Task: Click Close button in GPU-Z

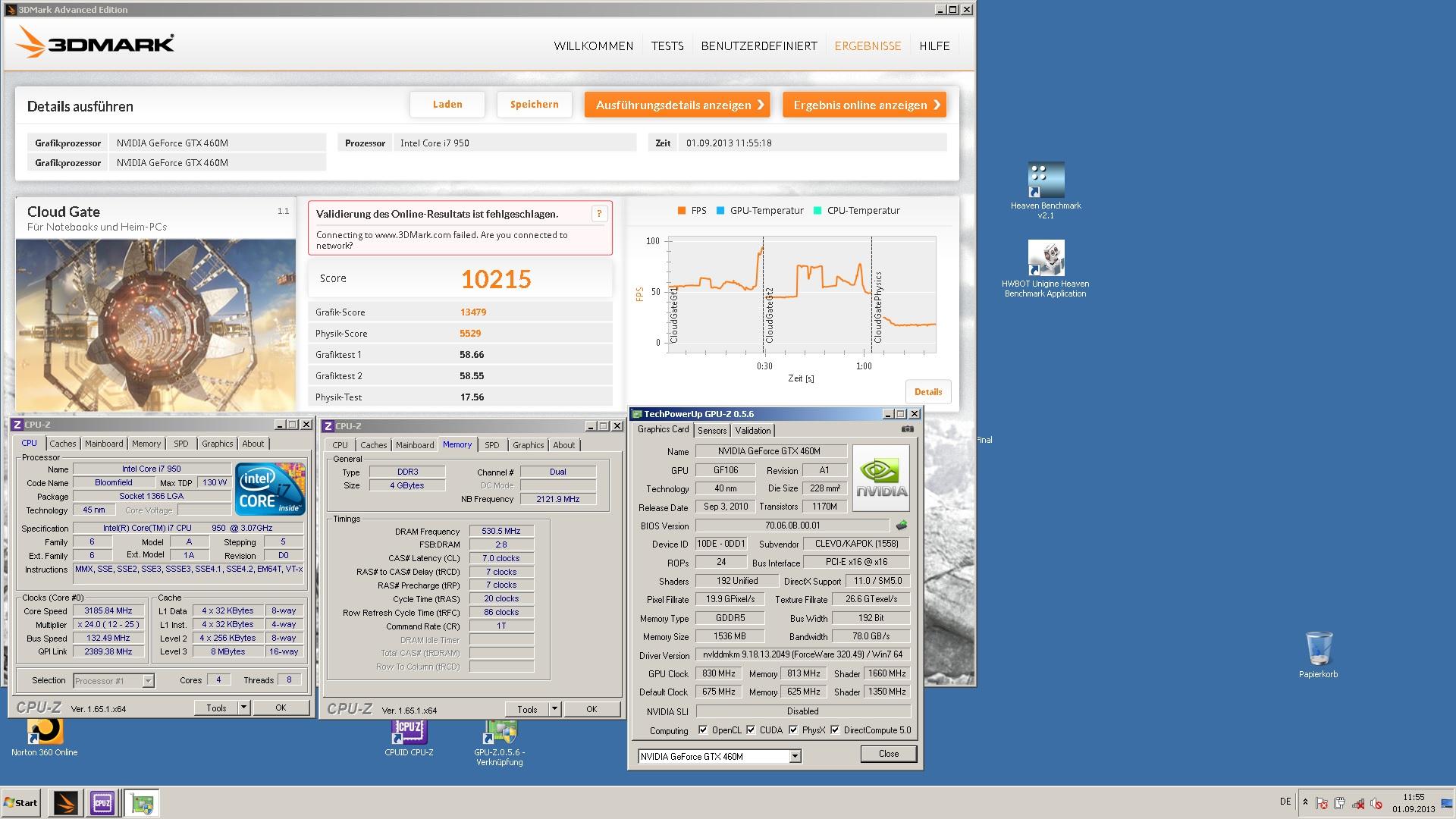Action: coord(889,754)
